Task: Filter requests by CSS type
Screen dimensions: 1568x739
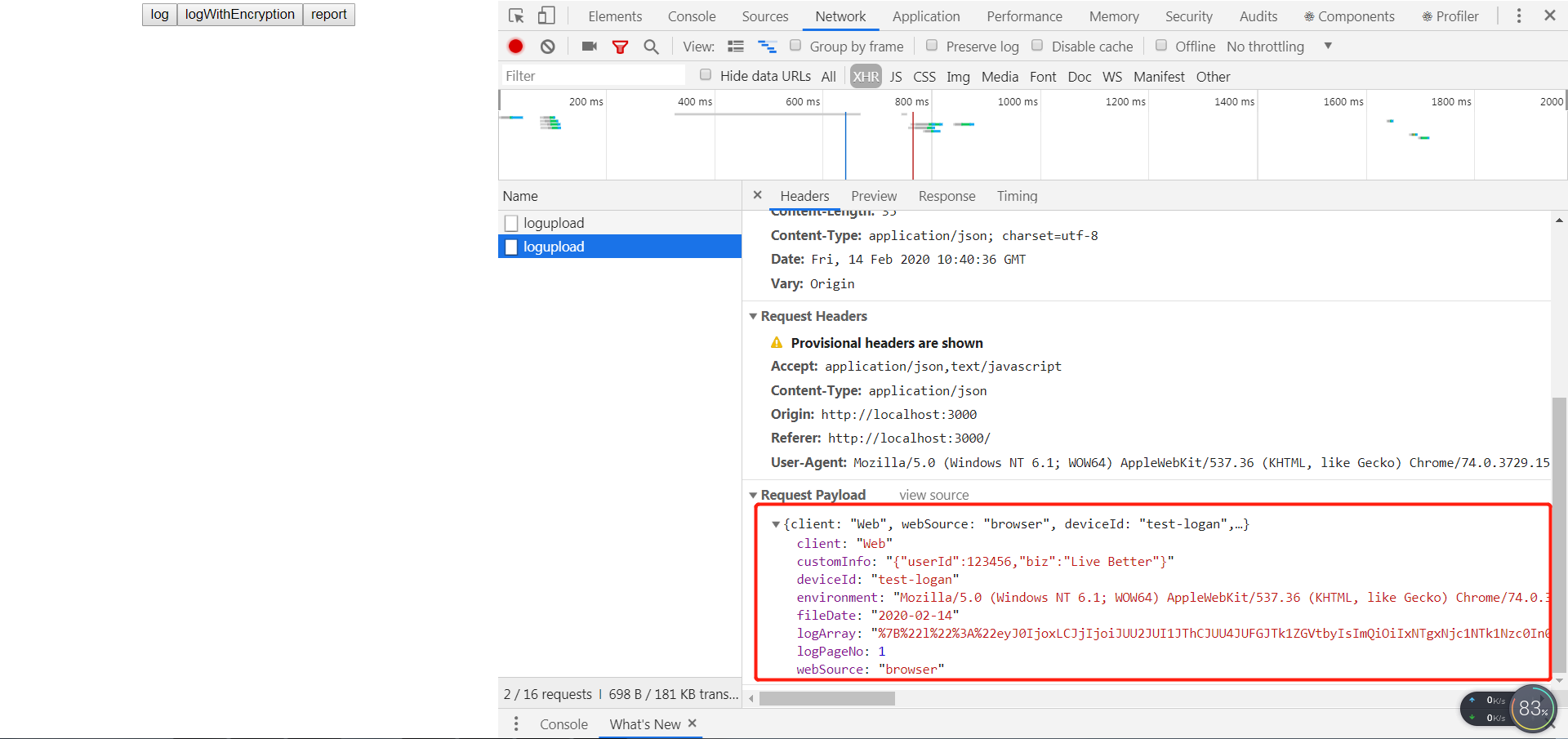Action: 924,77
